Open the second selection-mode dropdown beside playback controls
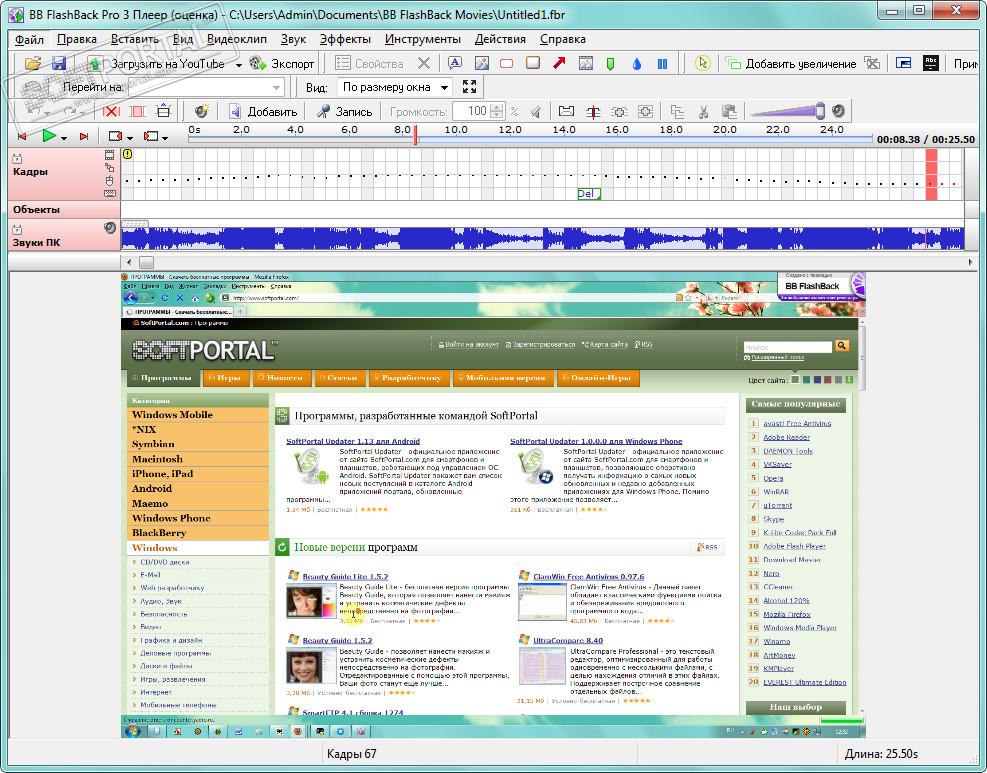The width and height of the screenshot is (987, 773). point(164,137)
